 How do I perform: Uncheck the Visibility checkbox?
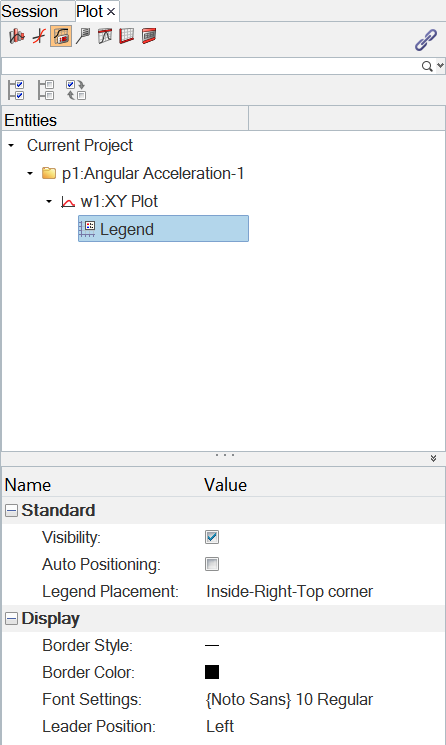(x=212, y=537)
